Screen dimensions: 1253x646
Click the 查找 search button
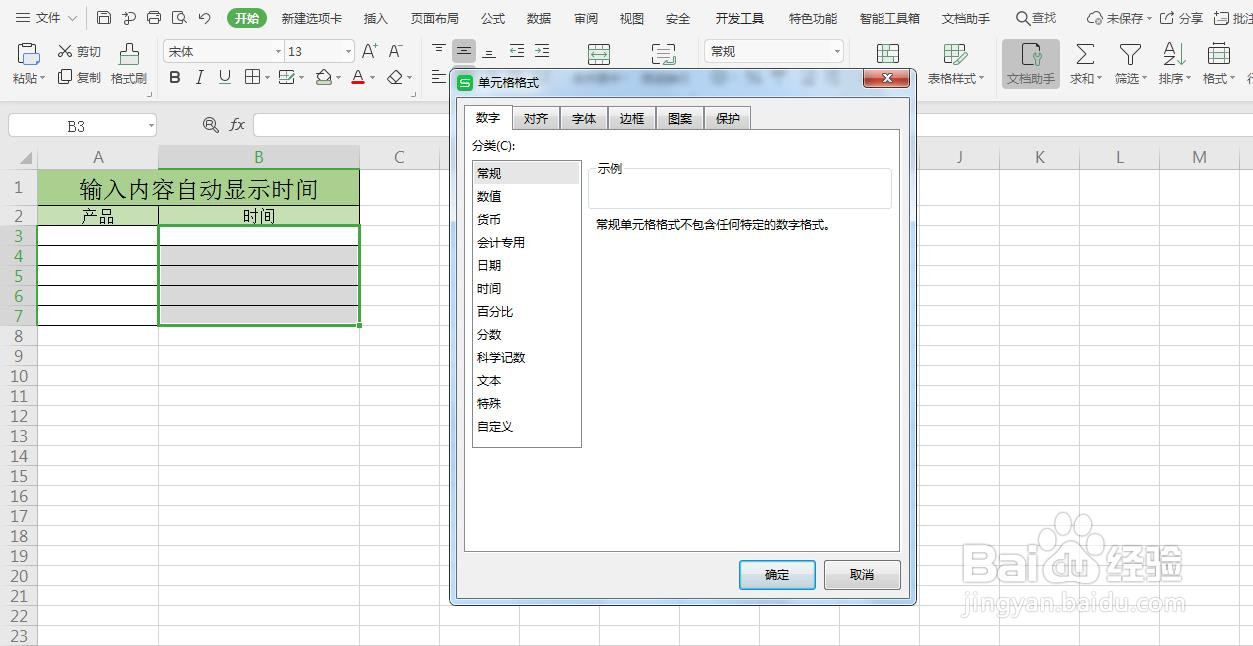(x=1036, y=18)
